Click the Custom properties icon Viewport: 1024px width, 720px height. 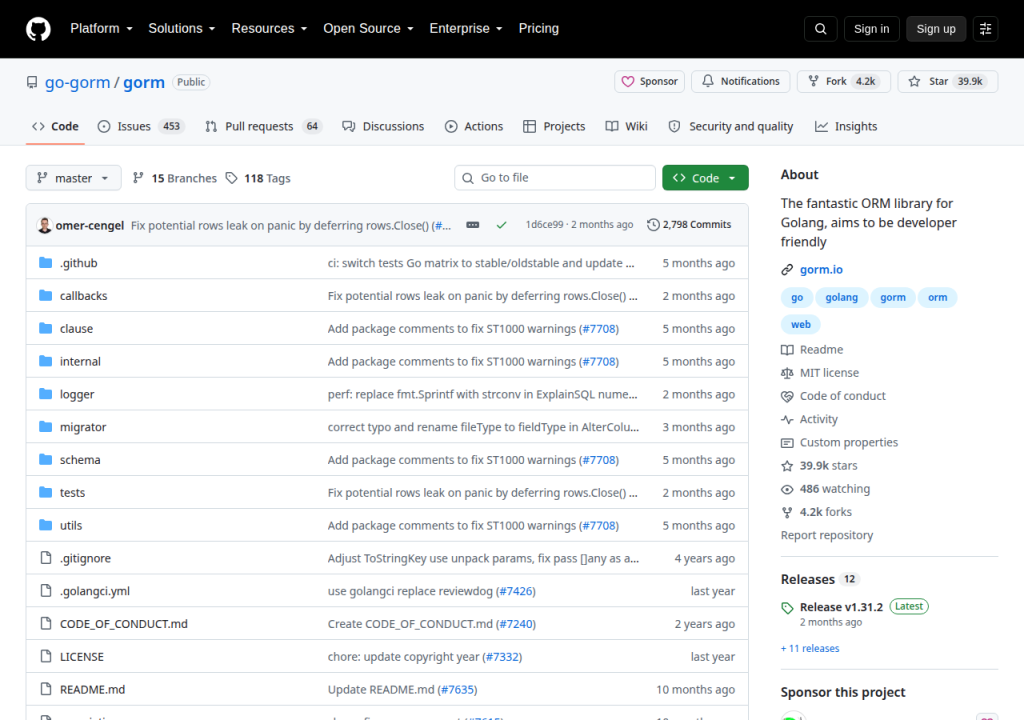(787, 442)
